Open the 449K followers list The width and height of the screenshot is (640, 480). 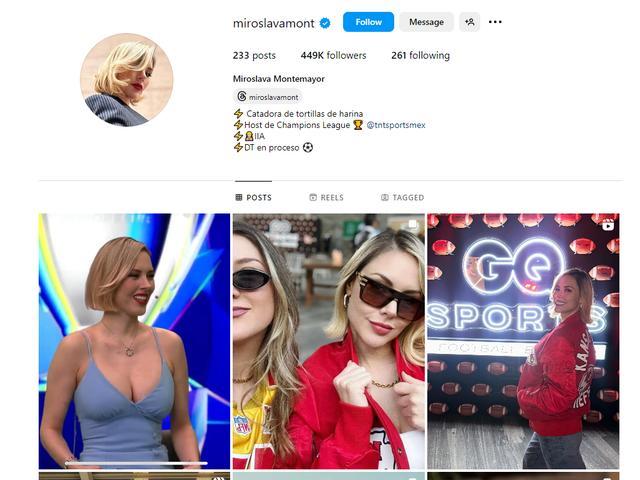(333, 56)
